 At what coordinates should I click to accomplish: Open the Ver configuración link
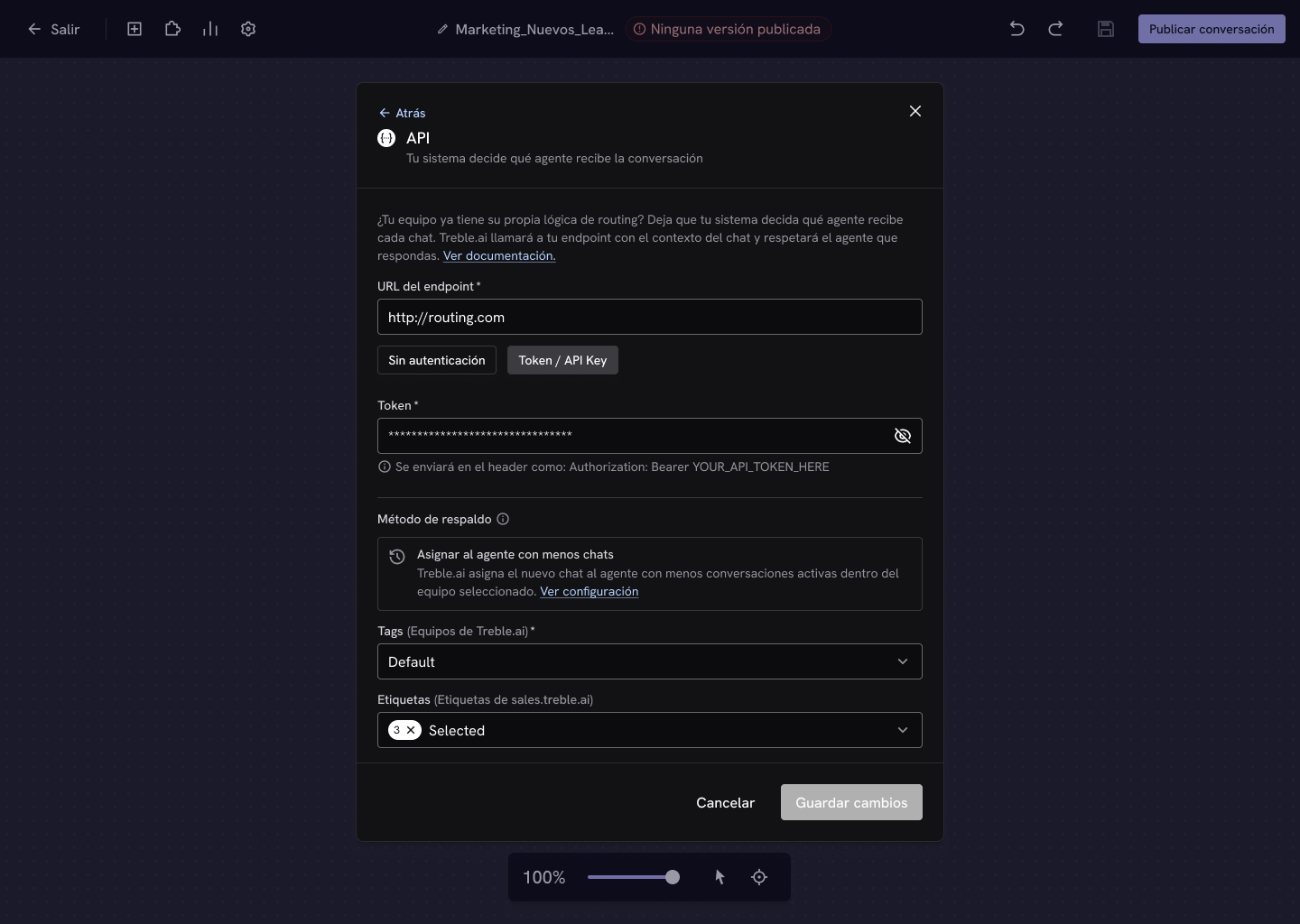pos(590,591)
